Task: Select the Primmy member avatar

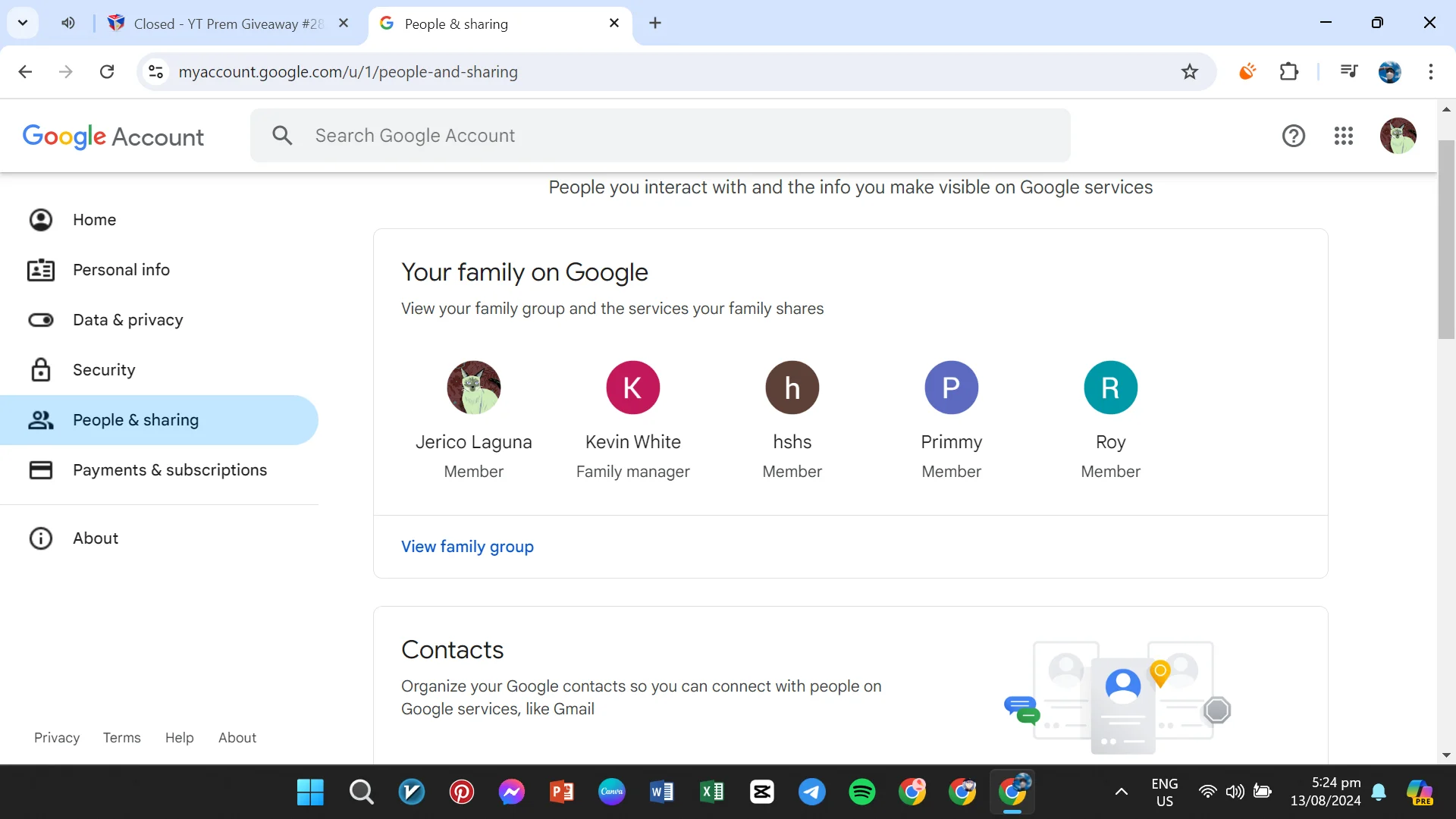Action: pyautogui.click(x=952, y=388)
